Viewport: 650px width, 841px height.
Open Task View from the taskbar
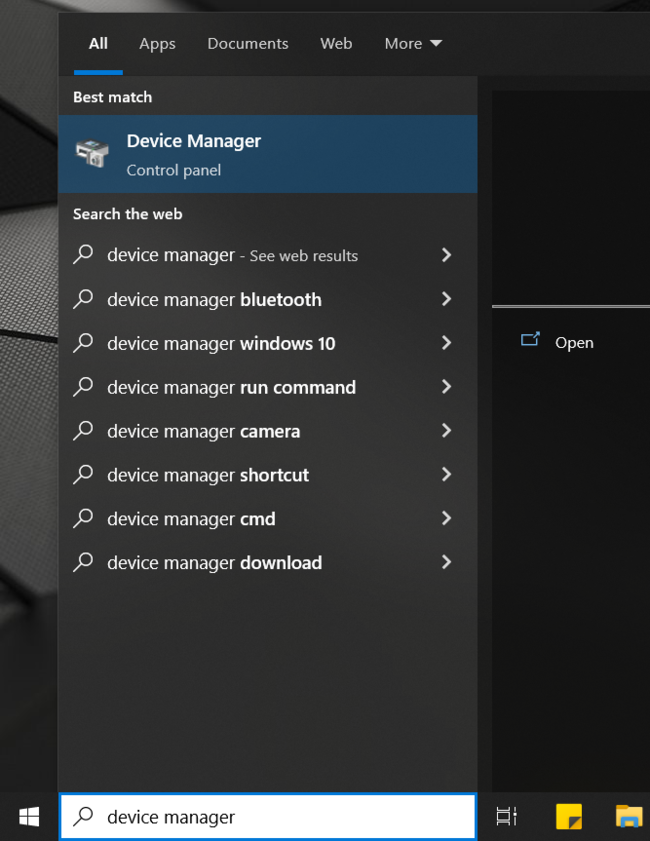506,817
